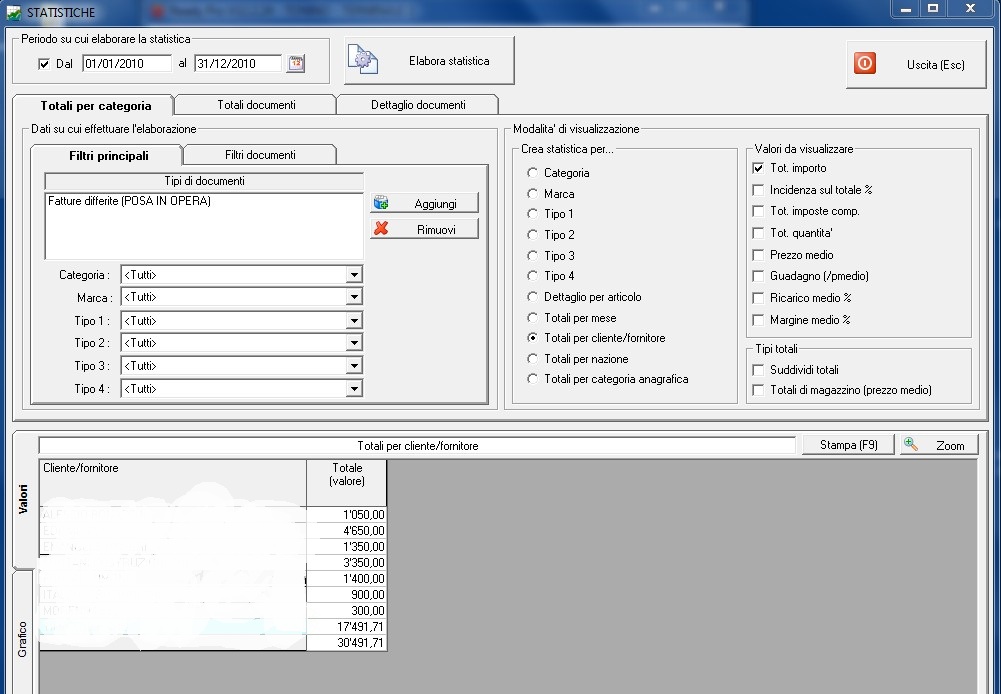Click the Rimuovi button
This screenshot has height=694, width=1001.
pos(424,229)
